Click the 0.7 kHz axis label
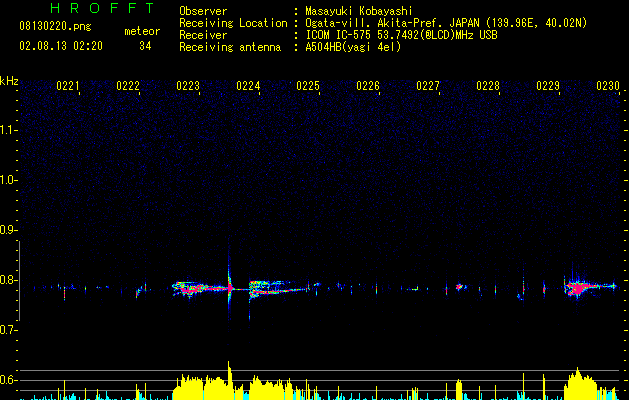 click(x=8, y=330)
